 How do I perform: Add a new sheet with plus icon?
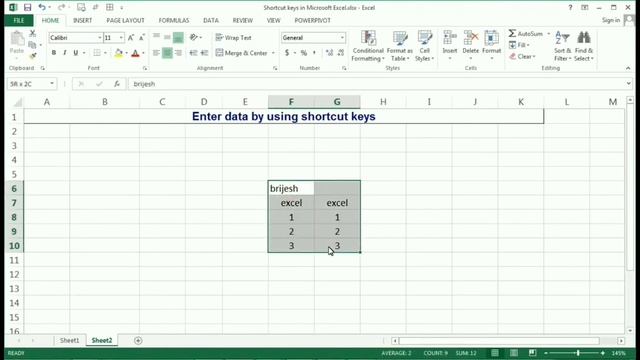138,340
